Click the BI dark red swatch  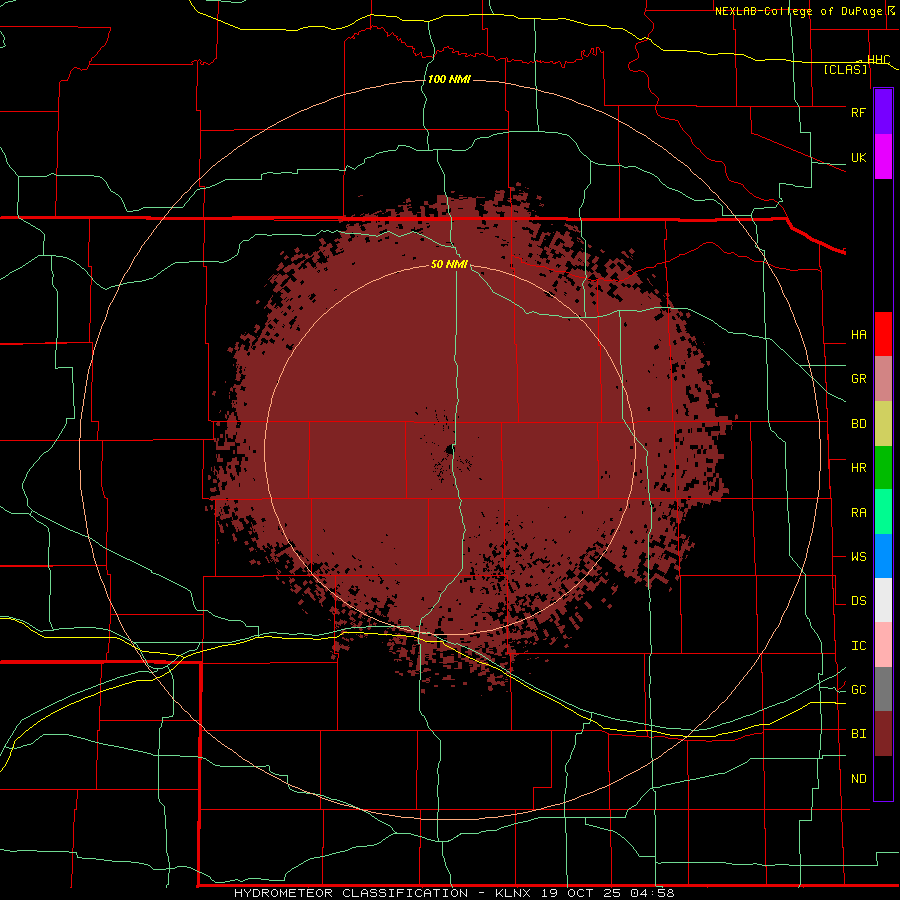coord(883,734)
